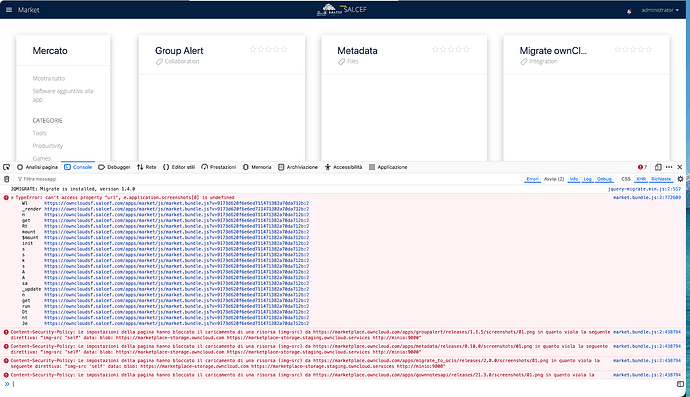This screenshot has width=690, height=397.
Task: Switch to the Debugger tab
Action: (114, 167)
